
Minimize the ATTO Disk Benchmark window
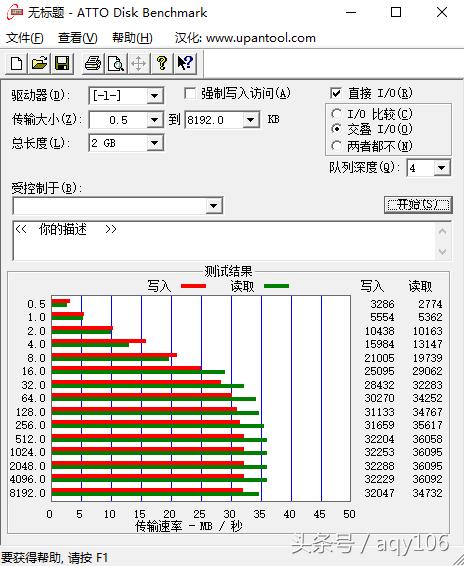pyautogui.click(x=351, y=13)
